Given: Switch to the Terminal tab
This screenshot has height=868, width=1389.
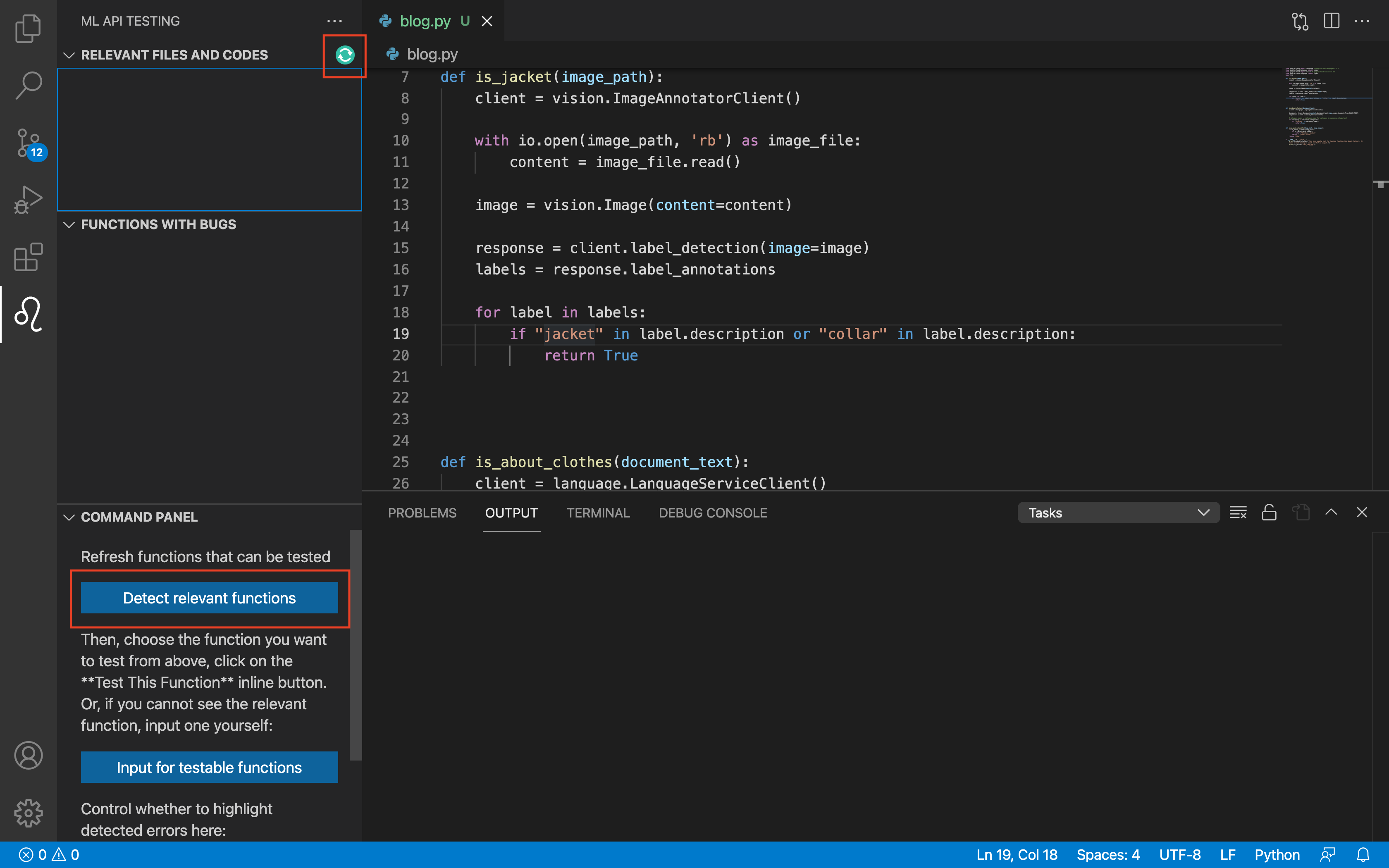Looking at the screenshot, I should coord(598,513).
